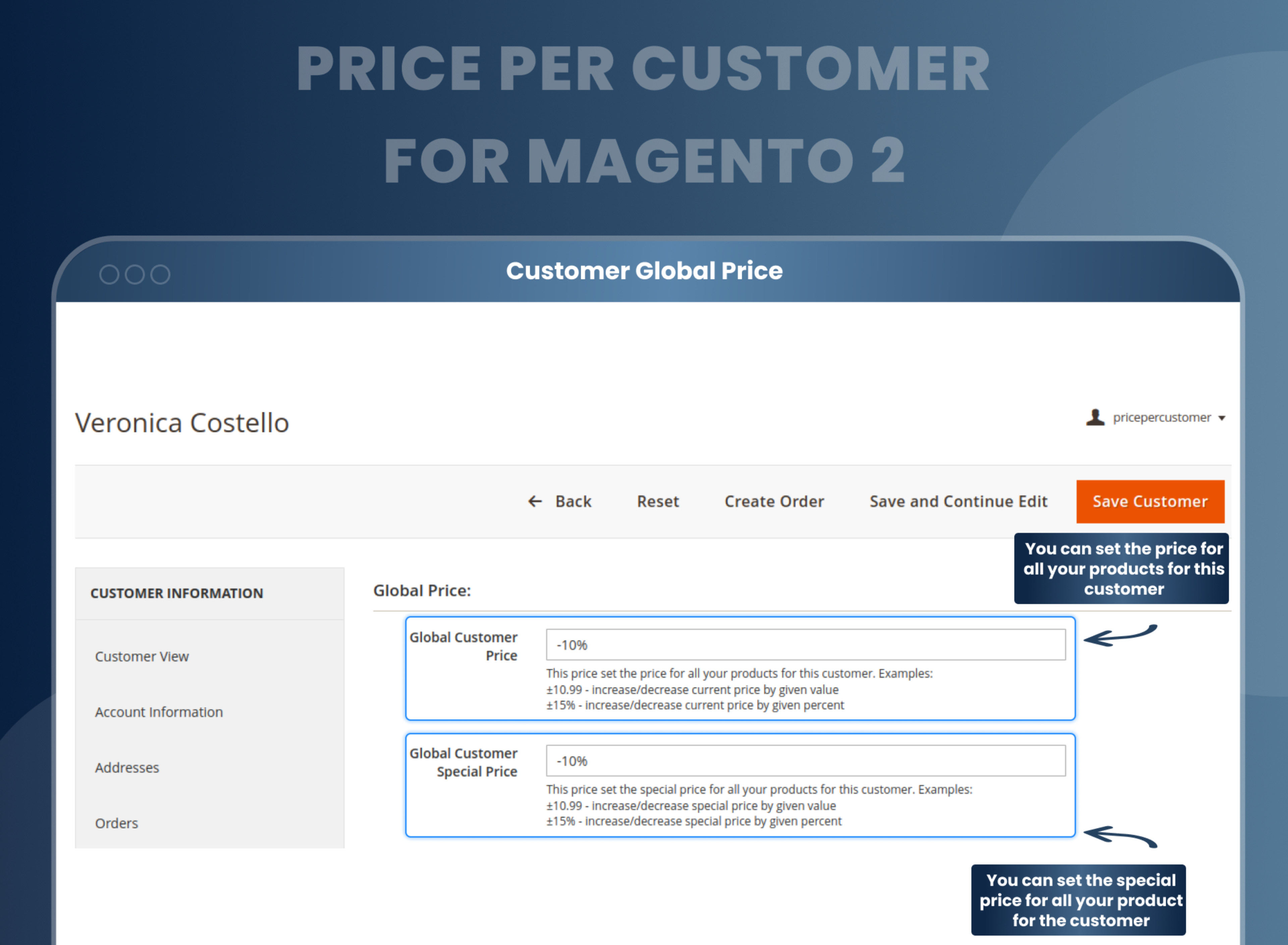Click the back arrow icon beside Back
The width and height of the screenshot is (1288, 945).
click(x=535, y=502)
